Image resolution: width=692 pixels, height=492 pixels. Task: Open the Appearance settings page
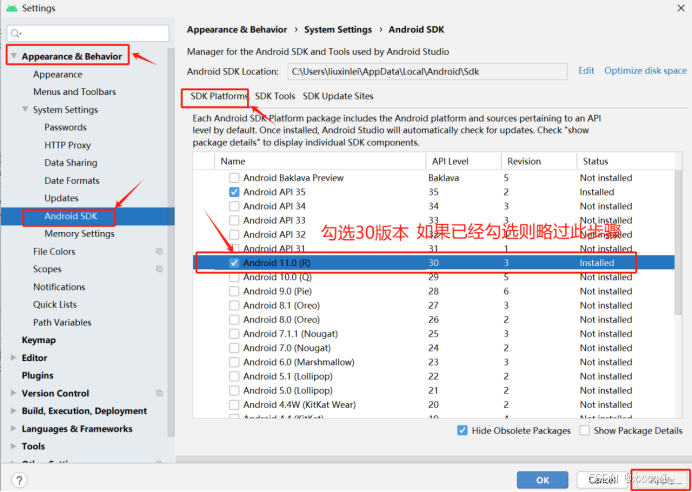coord(57,74)
